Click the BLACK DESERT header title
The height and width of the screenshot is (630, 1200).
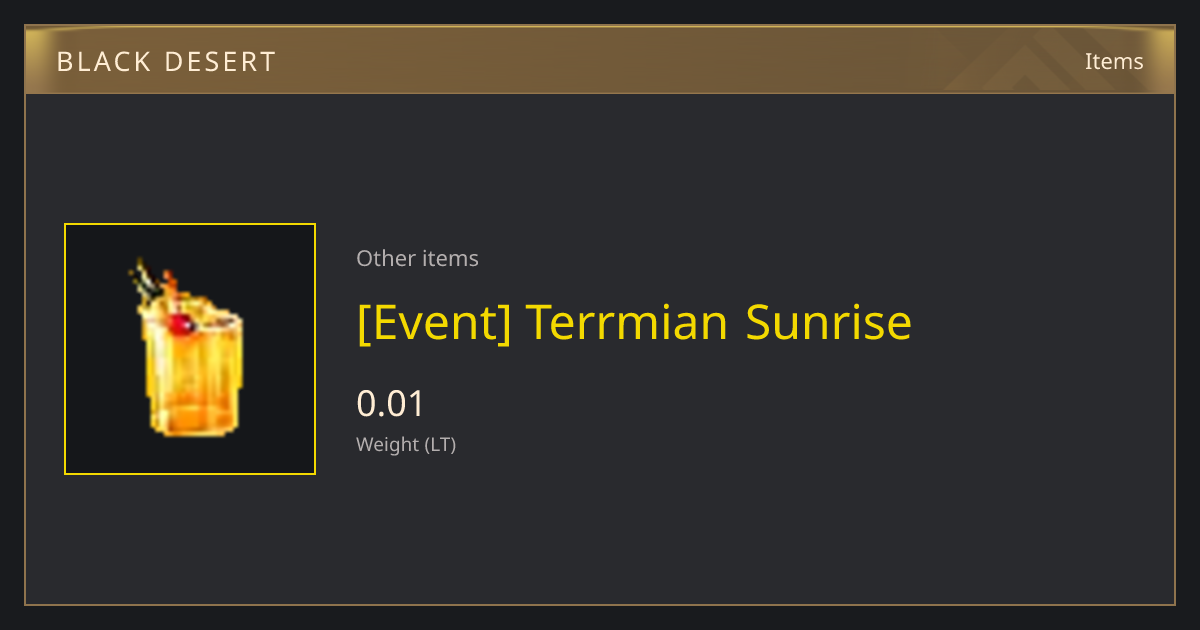166,62
